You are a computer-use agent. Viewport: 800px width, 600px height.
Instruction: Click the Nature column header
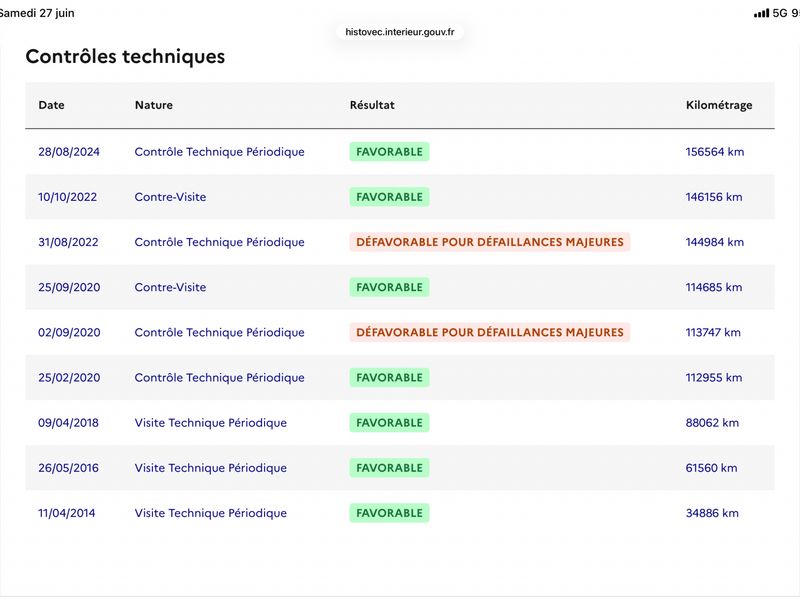pyautogui.click(x=154, y=105)
